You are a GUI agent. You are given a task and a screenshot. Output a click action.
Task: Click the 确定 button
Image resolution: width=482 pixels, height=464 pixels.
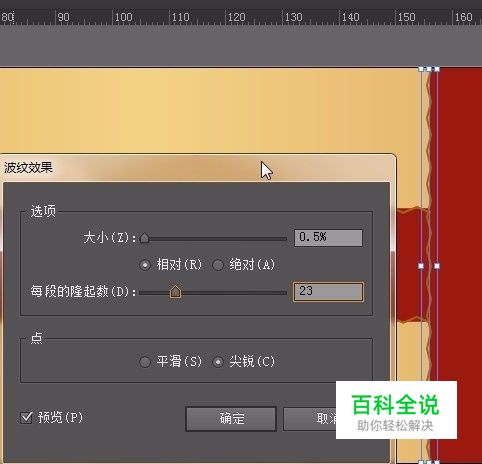tap(231, 419)
